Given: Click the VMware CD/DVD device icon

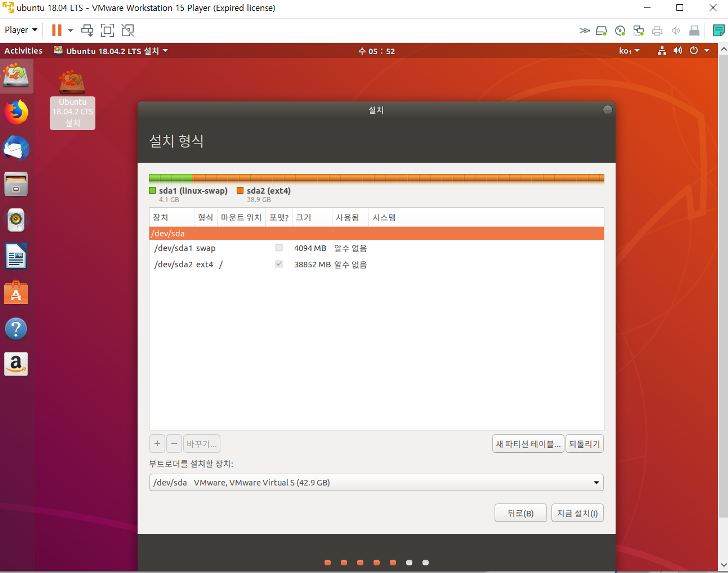Looking at the screenshot, I should (620, 31).
